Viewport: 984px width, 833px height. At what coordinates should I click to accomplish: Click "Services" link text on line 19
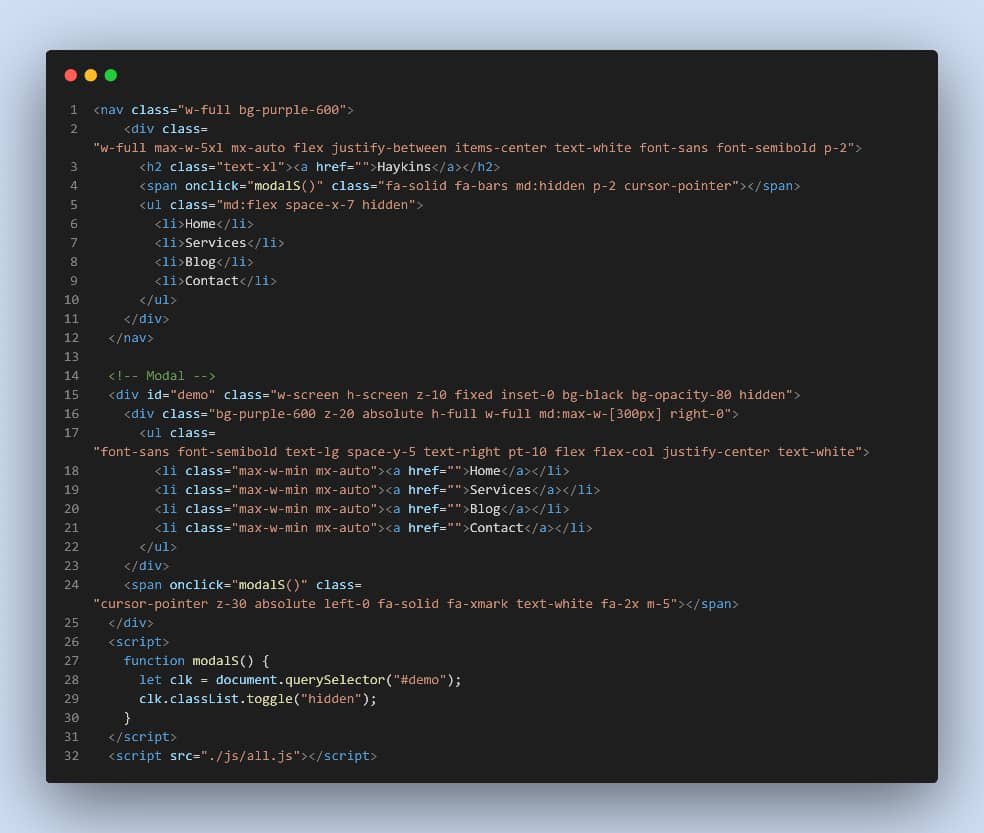pos(500,490)
